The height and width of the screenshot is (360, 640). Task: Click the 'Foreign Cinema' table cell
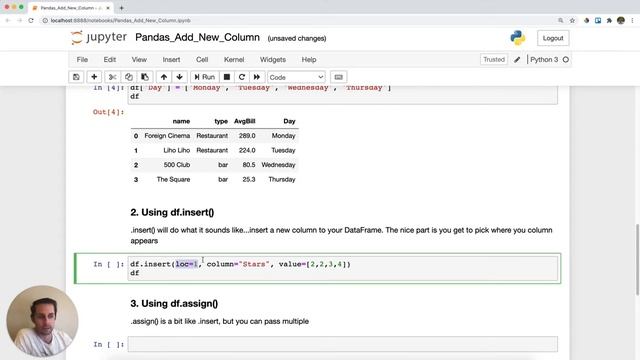tap(167, 136)
